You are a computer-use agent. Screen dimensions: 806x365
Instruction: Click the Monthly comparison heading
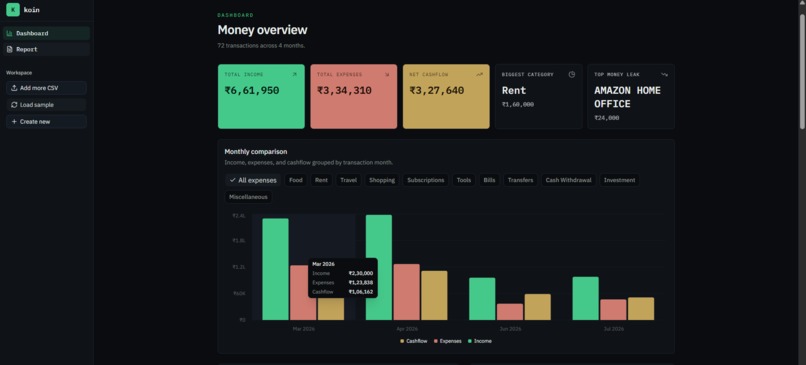[x=256, y=152]
